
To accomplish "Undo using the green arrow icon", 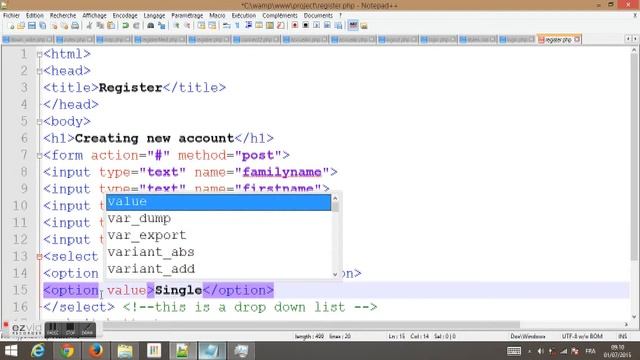I will 125,26.
